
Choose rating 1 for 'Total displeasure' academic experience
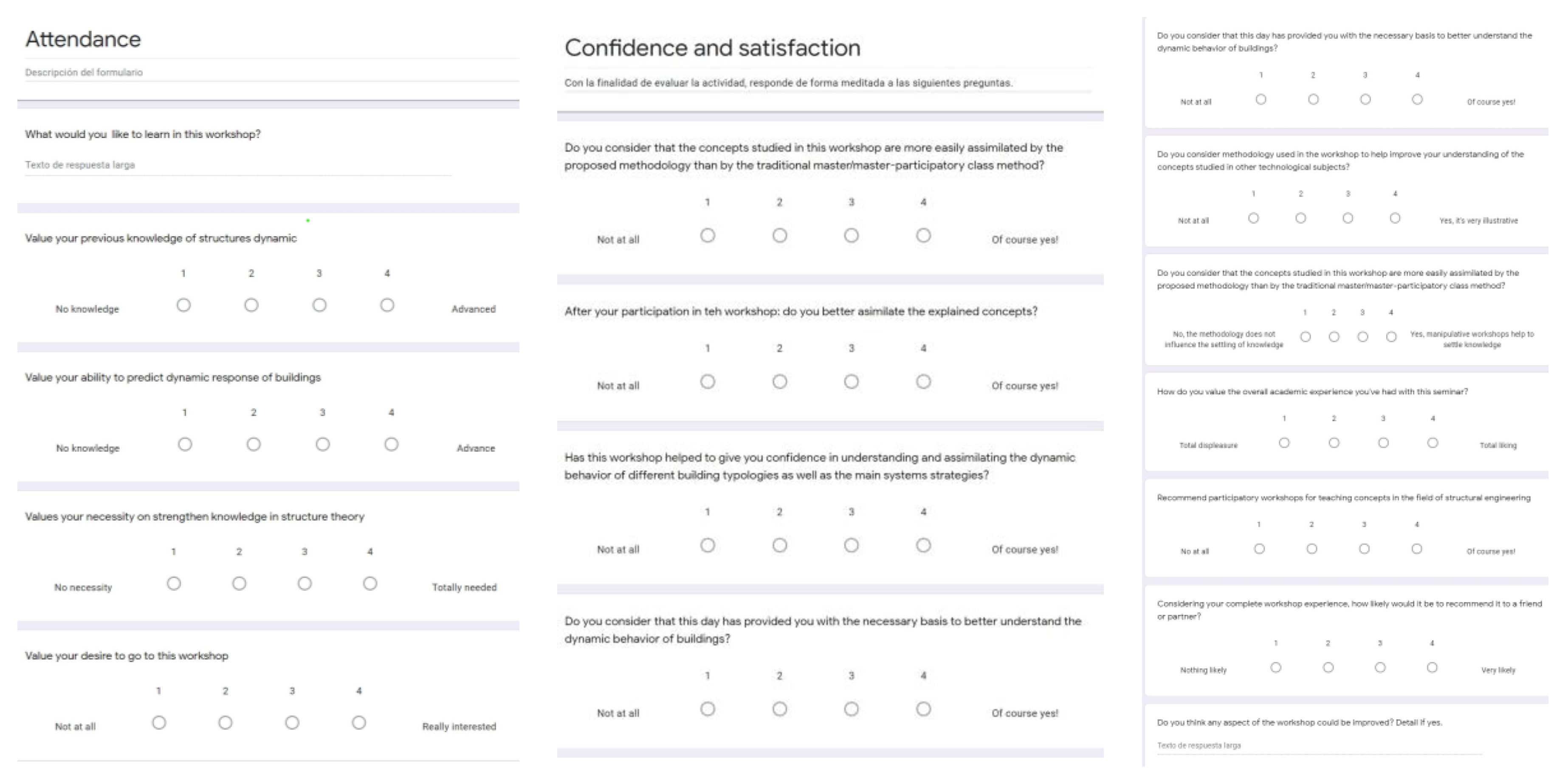[x=1284, y=443]
